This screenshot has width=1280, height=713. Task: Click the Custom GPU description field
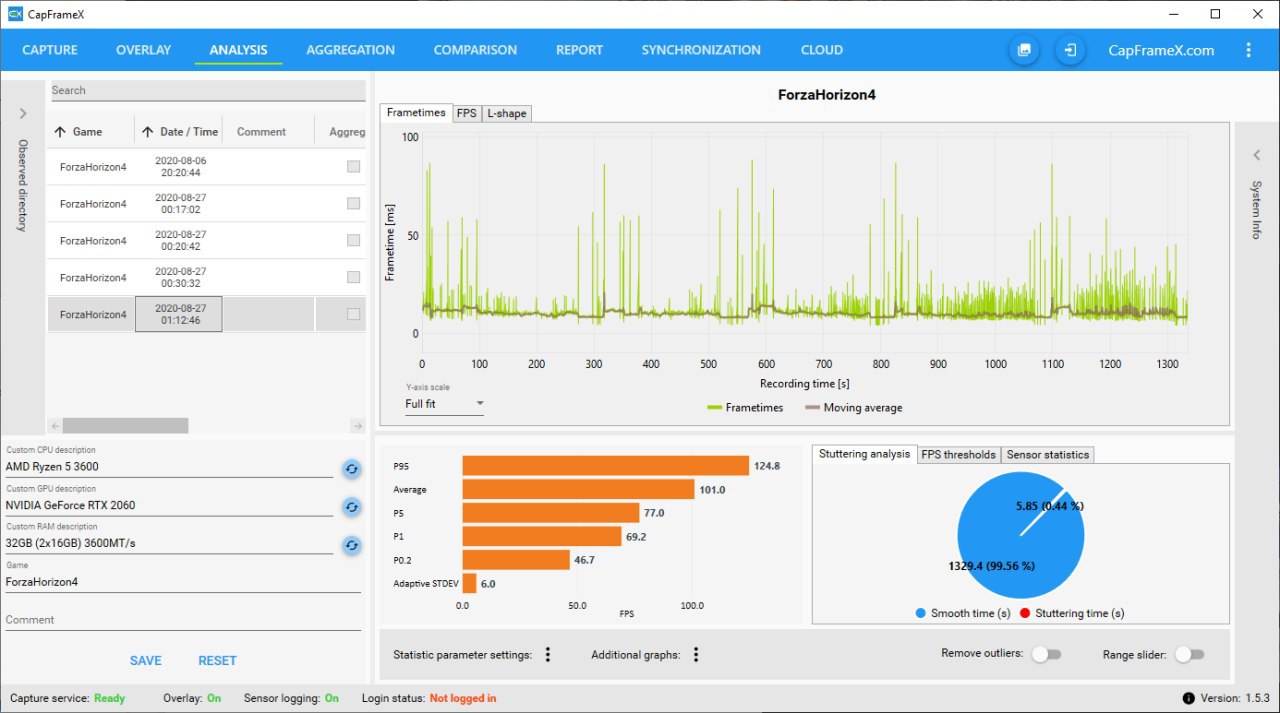(169, 506)
